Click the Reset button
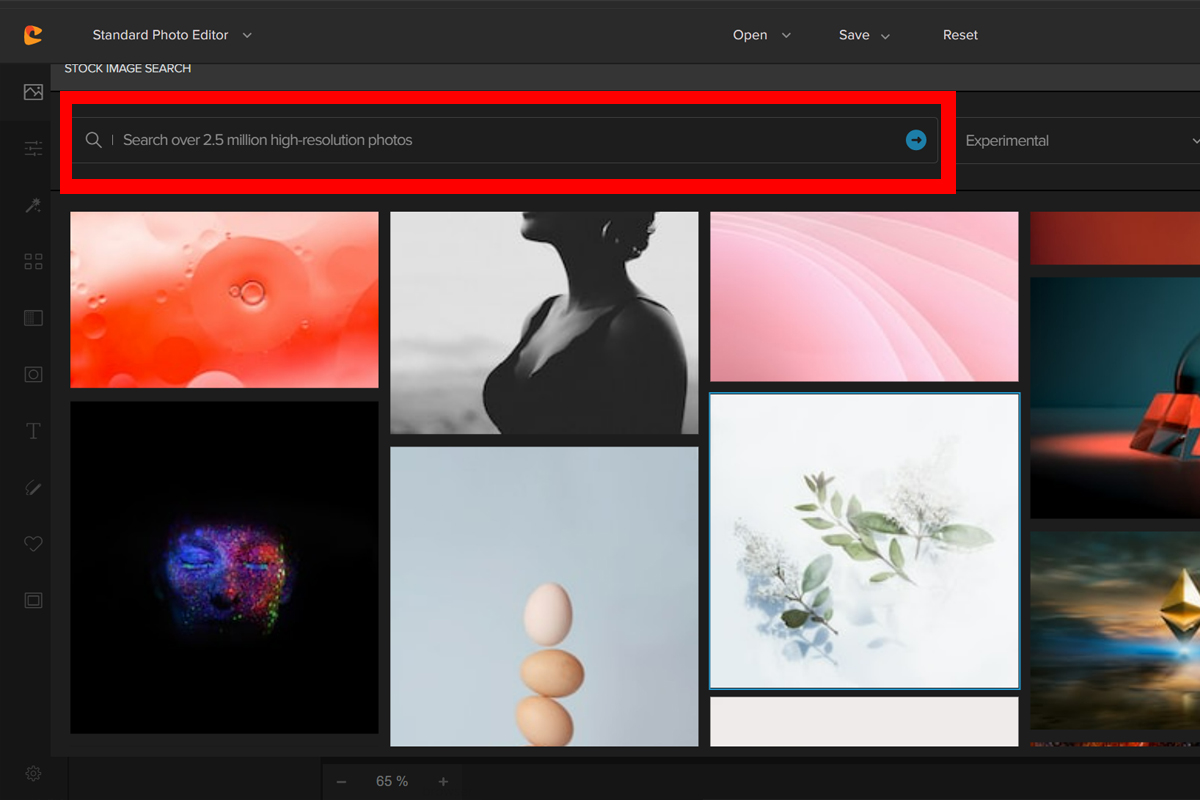This screenshot has height=800, width=1200. pyautogui.click(x=960, y=35)
